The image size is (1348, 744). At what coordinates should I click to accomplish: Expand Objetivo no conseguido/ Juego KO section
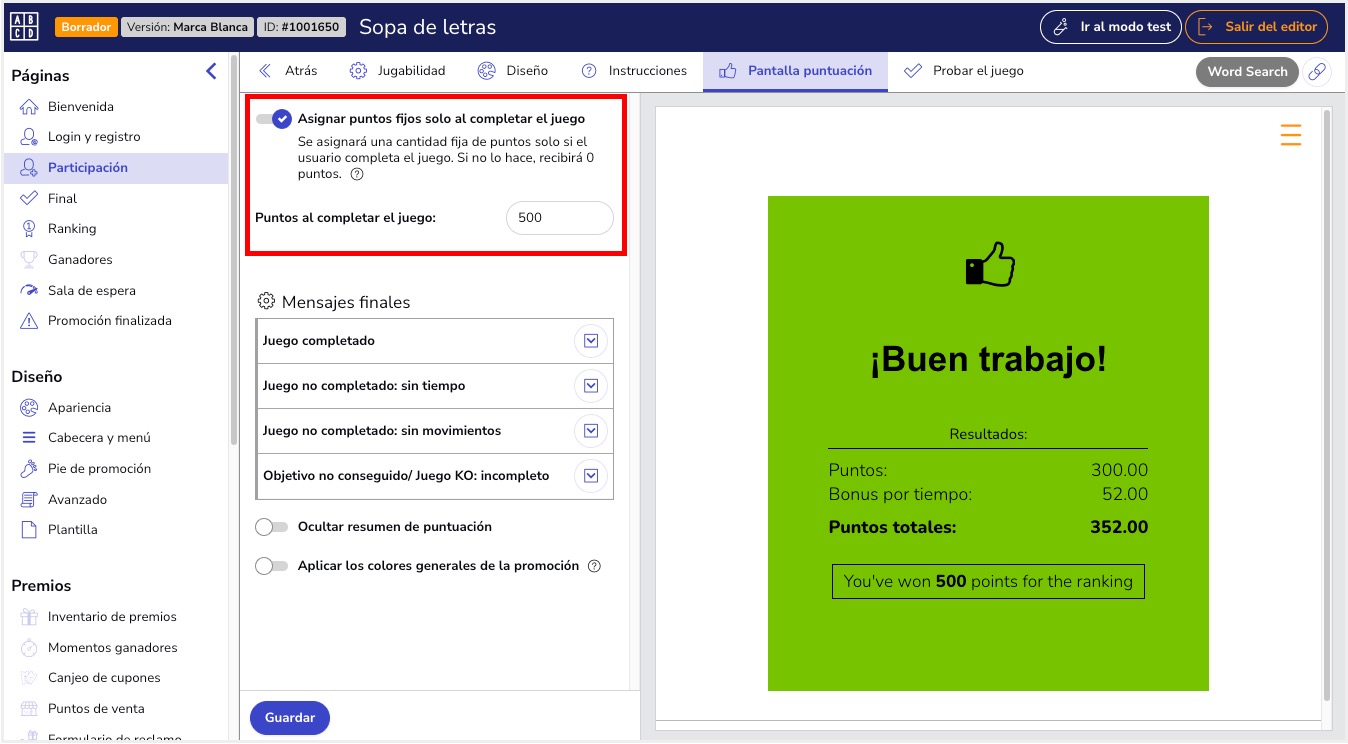coord(591,476)
